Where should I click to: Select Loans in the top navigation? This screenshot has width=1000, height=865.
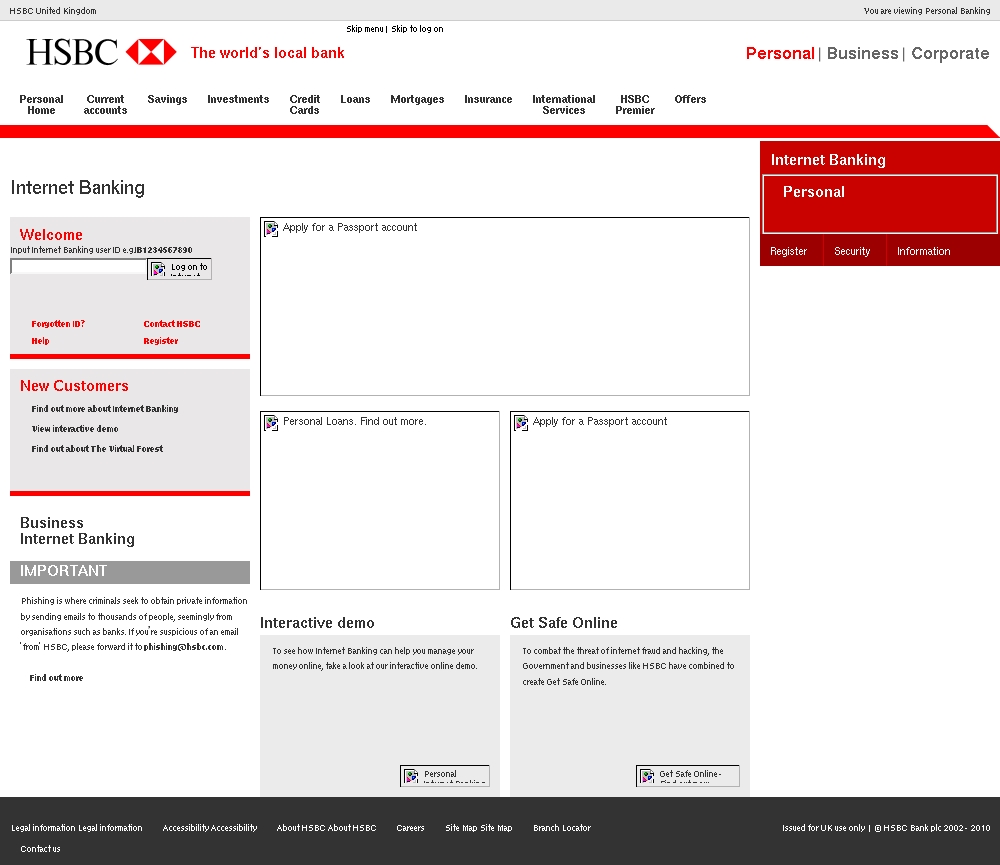355,100
